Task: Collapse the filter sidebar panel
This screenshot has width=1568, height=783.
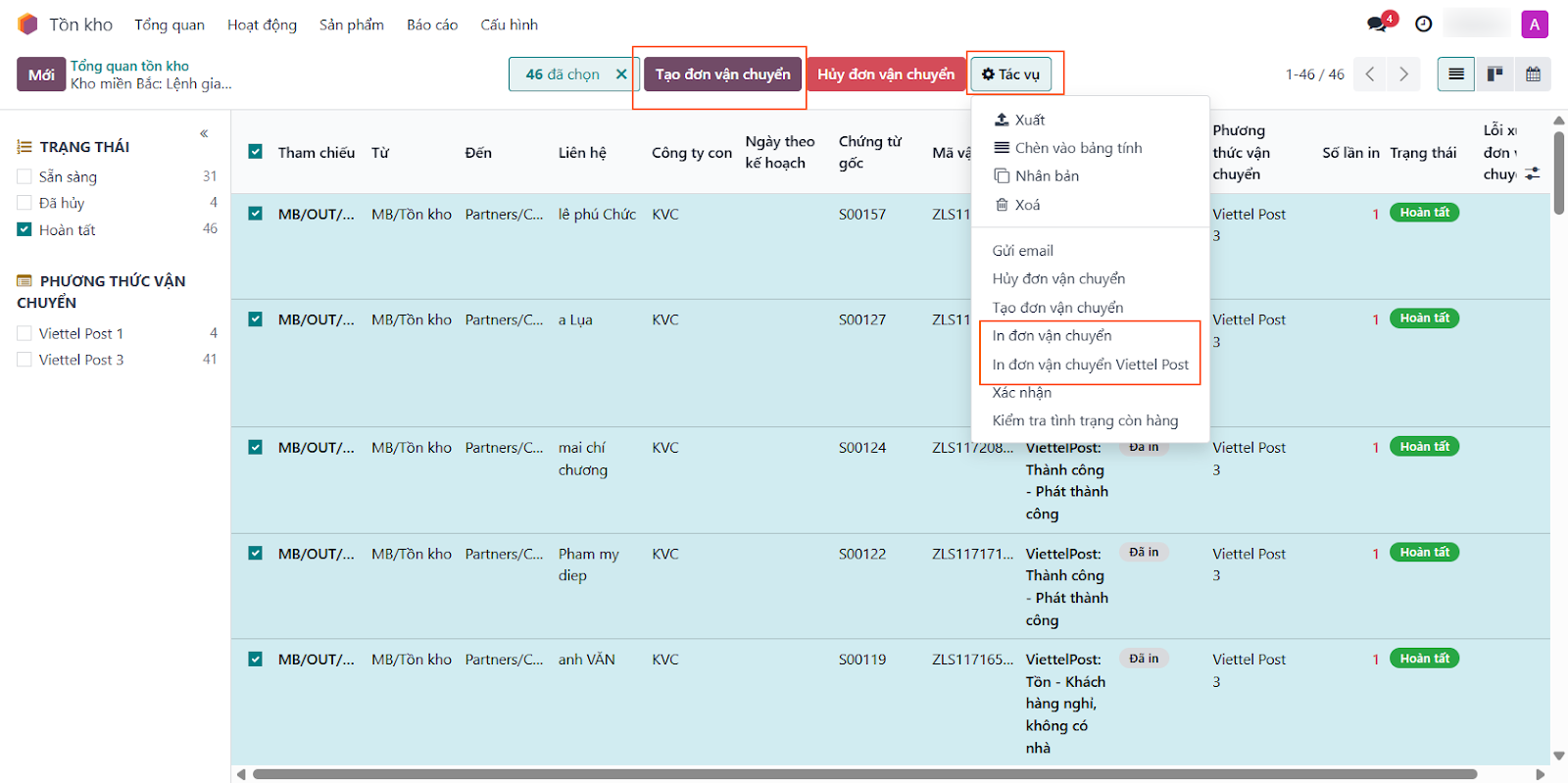Action: (x=204, y=133)
